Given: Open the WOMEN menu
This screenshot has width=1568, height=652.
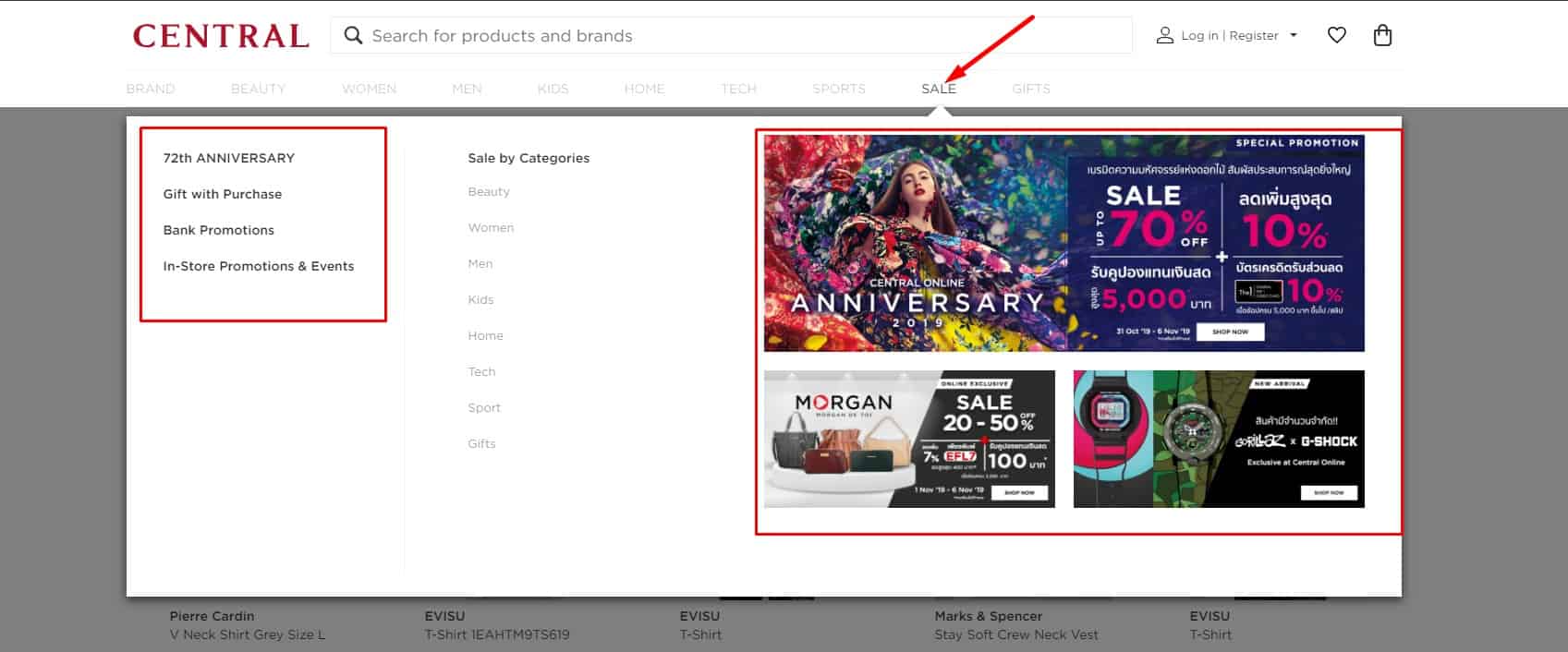Looking at the screenshot, I should (369, 89).
